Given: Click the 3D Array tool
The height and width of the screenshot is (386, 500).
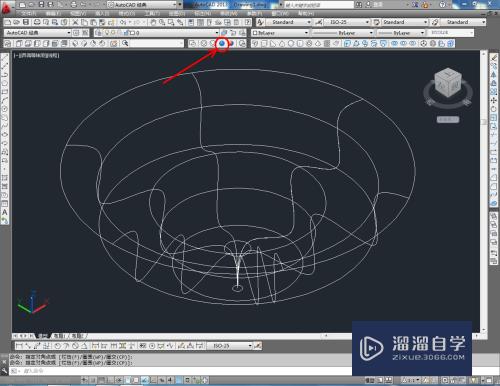Looking at the screenshot, I should 451,43.
